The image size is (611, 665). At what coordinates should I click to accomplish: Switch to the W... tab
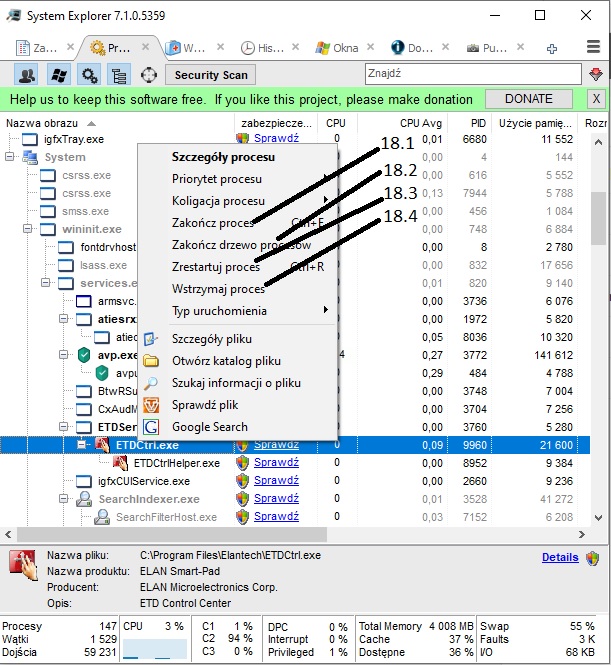click(x=194, y=48)
